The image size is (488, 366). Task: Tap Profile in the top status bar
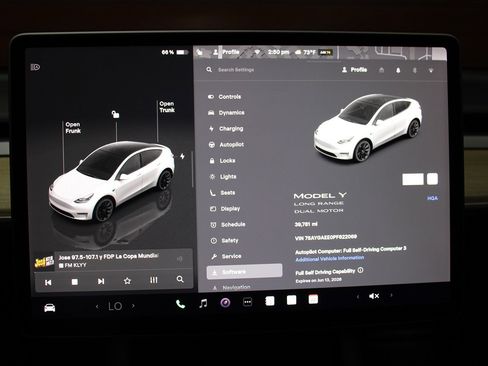(227, 52)
